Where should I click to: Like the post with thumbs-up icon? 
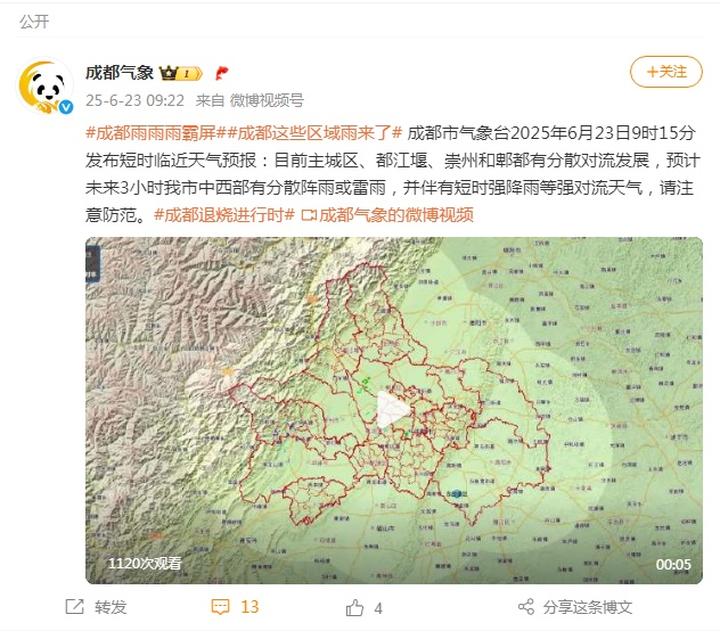pos(354,607)
